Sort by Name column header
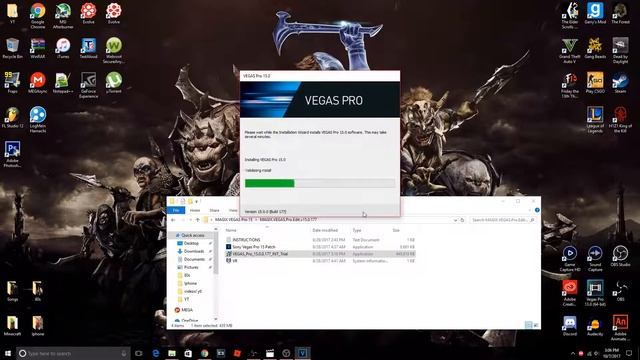 [231, 230]
